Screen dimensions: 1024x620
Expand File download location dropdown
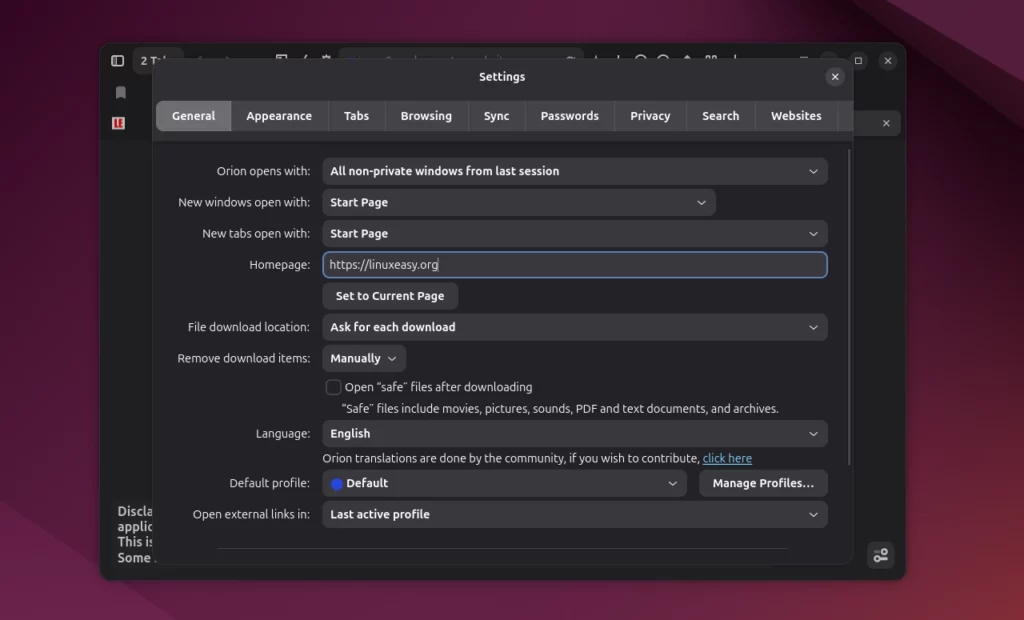point(575,327)
